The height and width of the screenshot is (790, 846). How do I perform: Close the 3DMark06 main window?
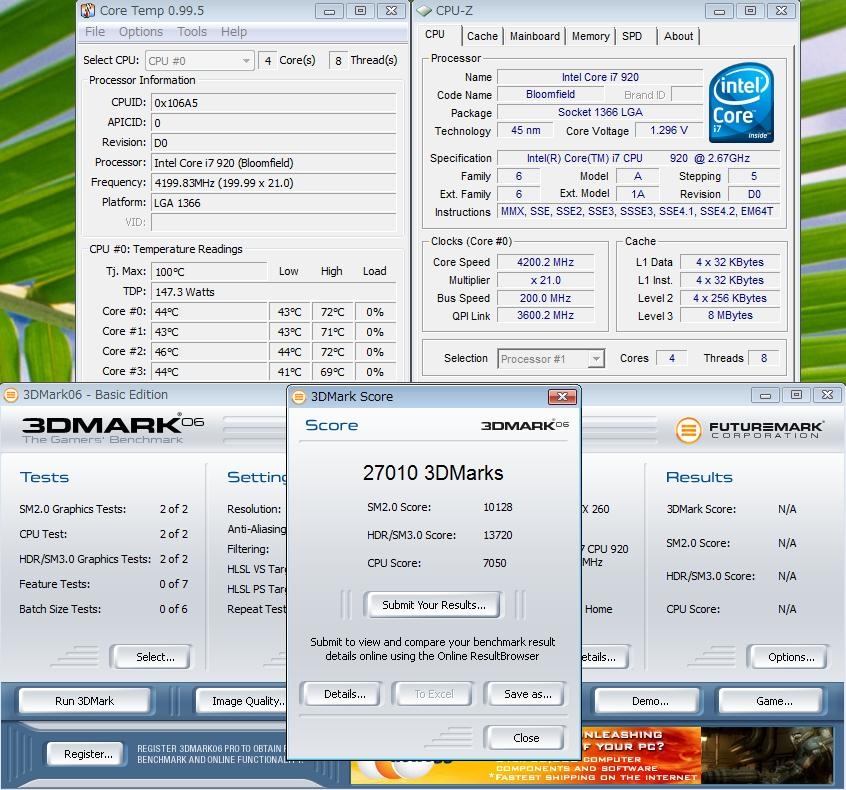coord(827,395)
